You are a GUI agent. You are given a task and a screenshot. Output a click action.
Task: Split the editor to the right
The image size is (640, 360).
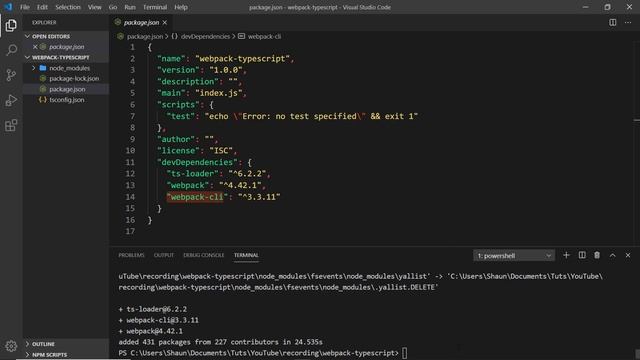(x=613, y=22)
